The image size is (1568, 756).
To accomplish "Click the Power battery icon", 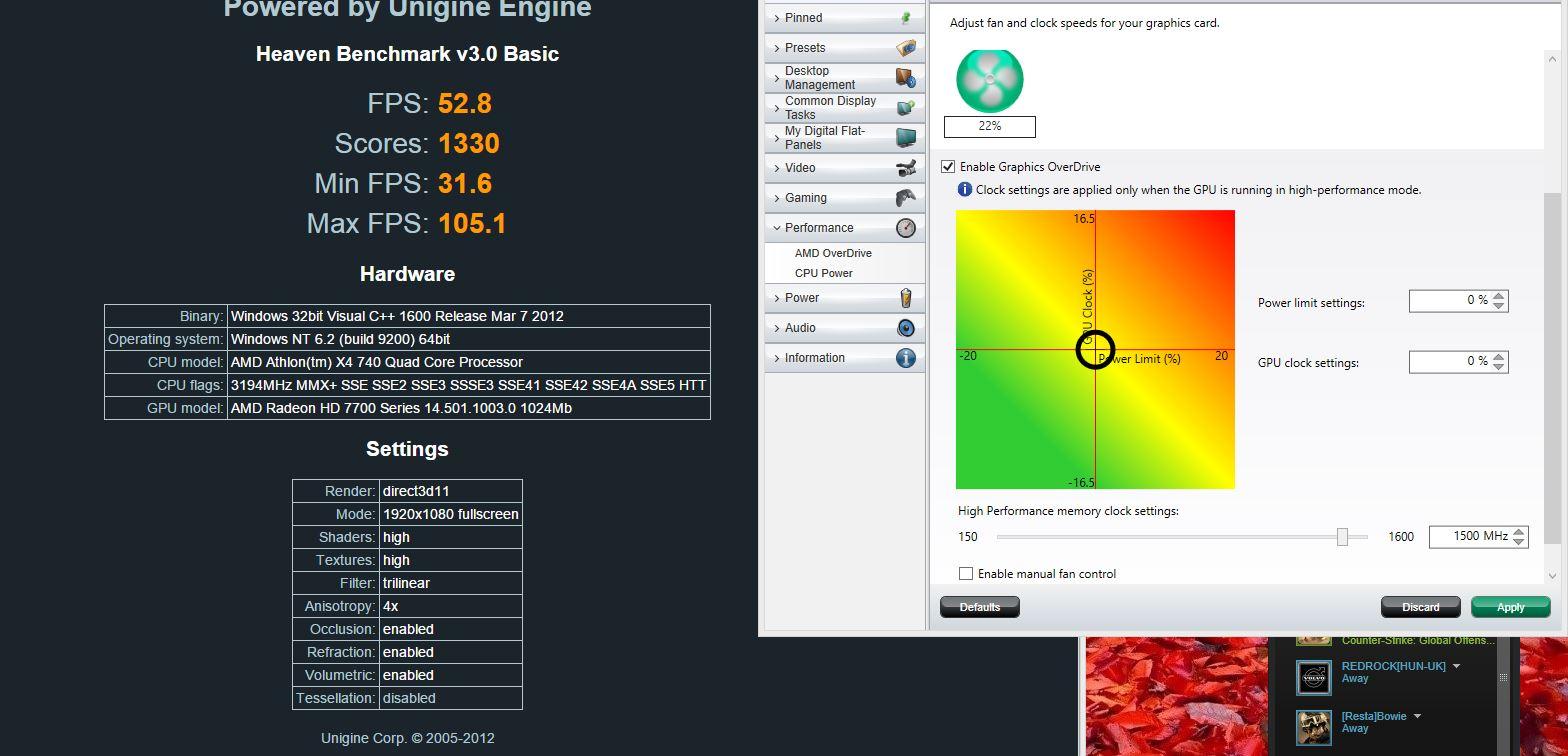I will pyautogui.click(x=906, y=298).
